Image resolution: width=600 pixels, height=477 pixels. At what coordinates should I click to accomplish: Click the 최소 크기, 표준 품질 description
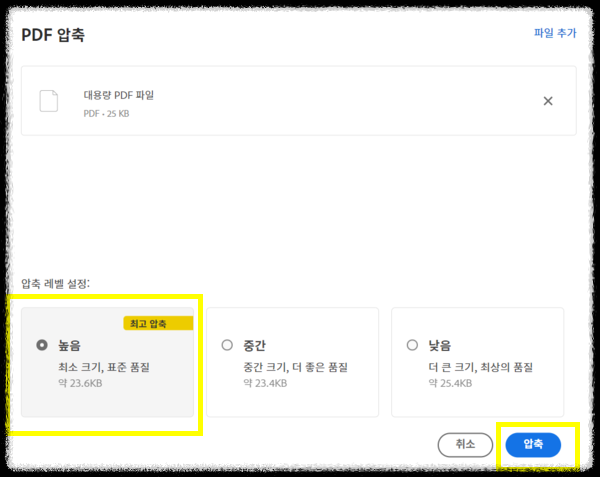pos(104,367)
